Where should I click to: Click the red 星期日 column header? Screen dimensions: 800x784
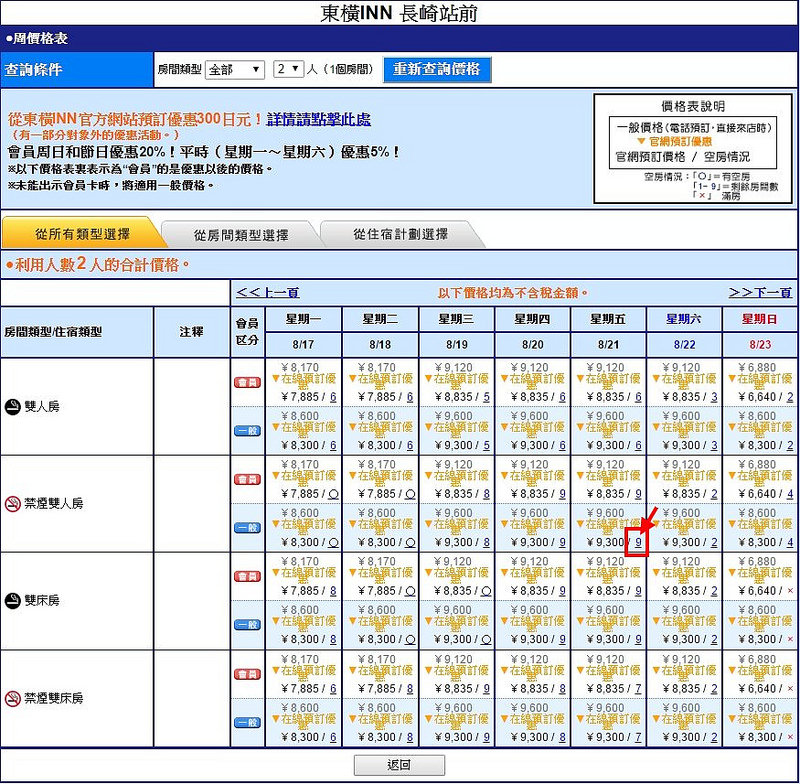[760, 319]
